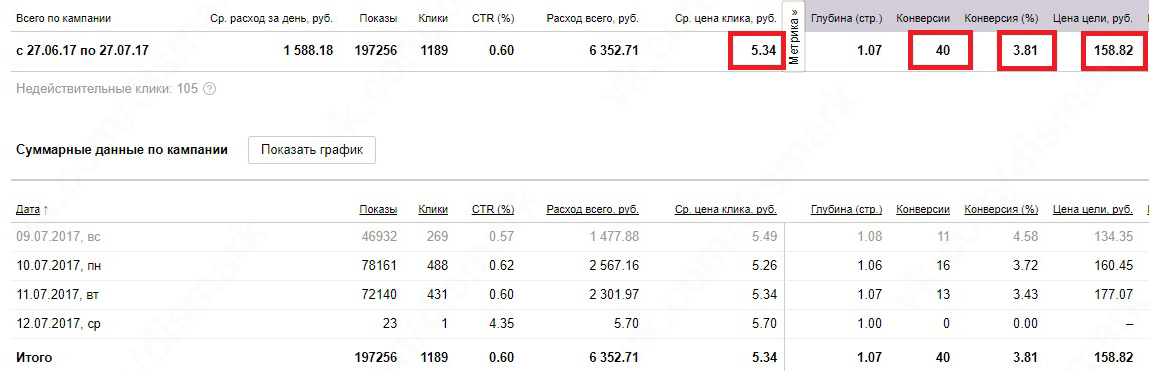Click clicks value 488
This screenshot has height=371, width=1154.
437,266
